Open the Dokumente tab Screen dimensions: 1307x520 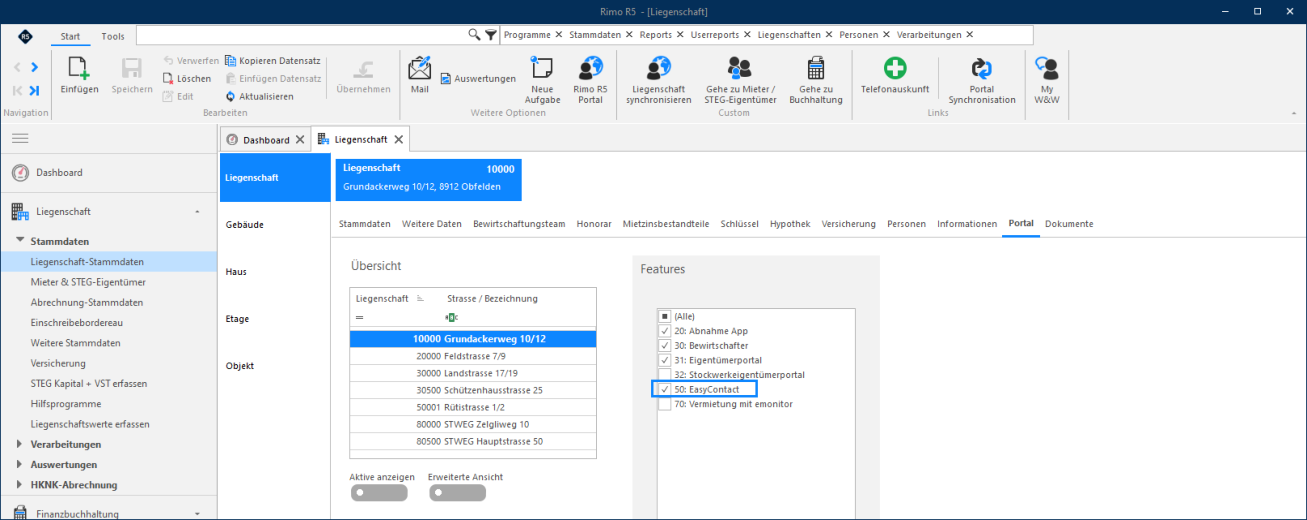pos(1069,224)
